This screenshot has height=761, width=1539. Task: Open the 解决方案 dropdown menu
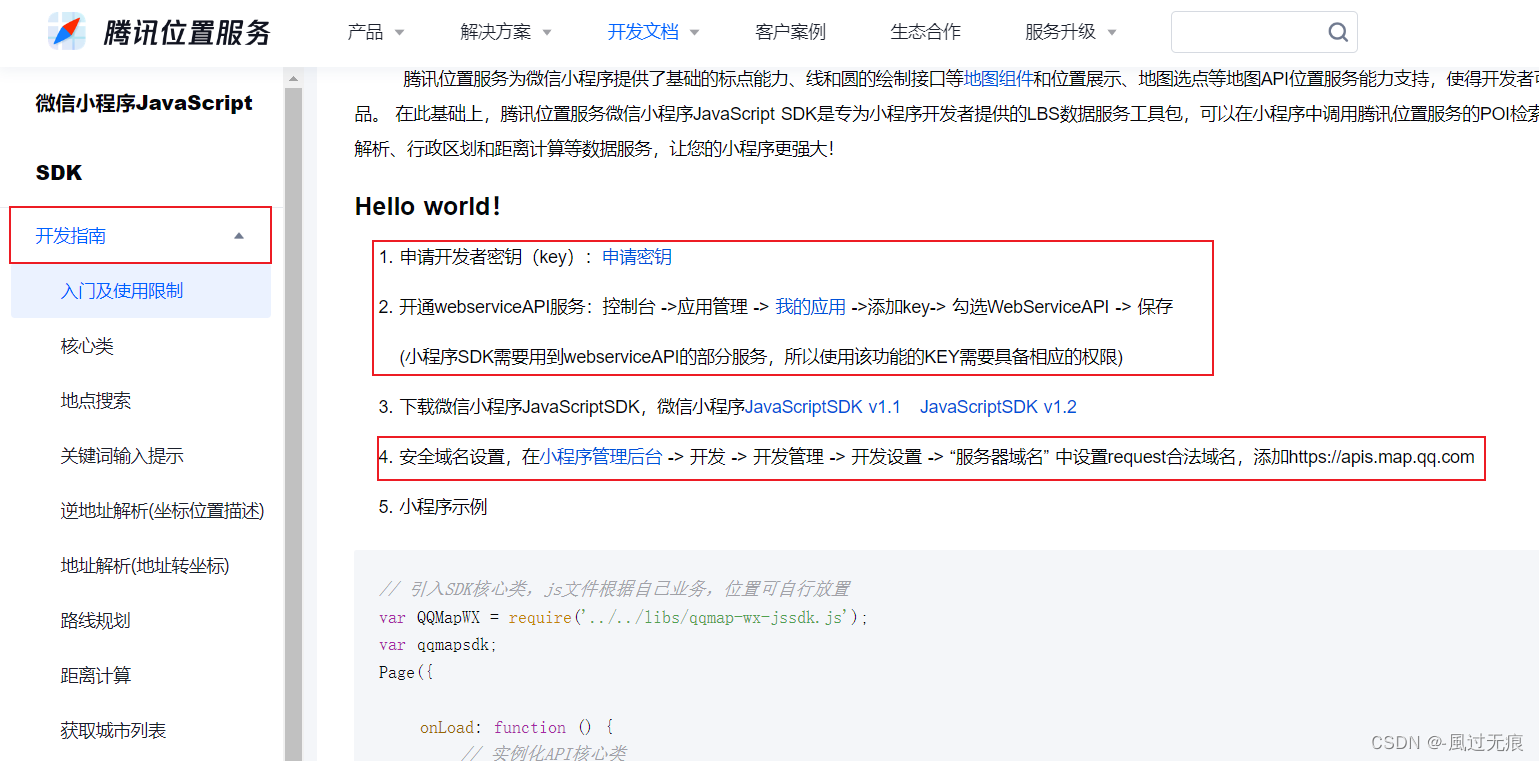[x=506, y=32]
